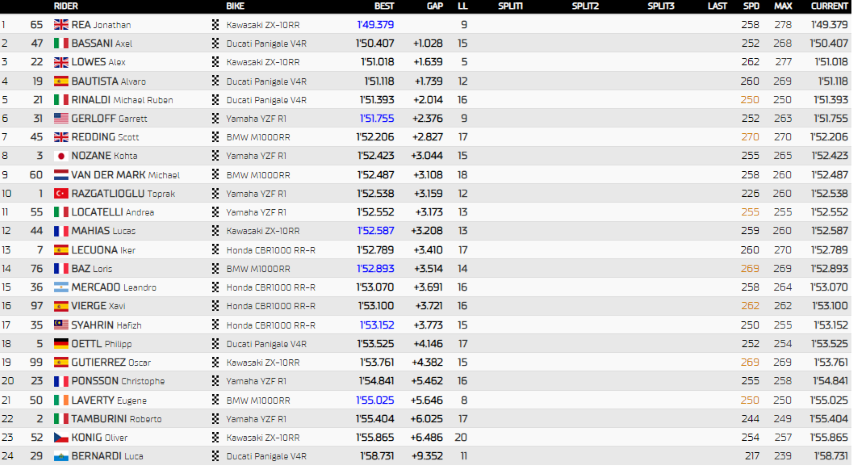Click the GAP column header
The width and height of the screenshot is (854, 466).
click(435, 6)
